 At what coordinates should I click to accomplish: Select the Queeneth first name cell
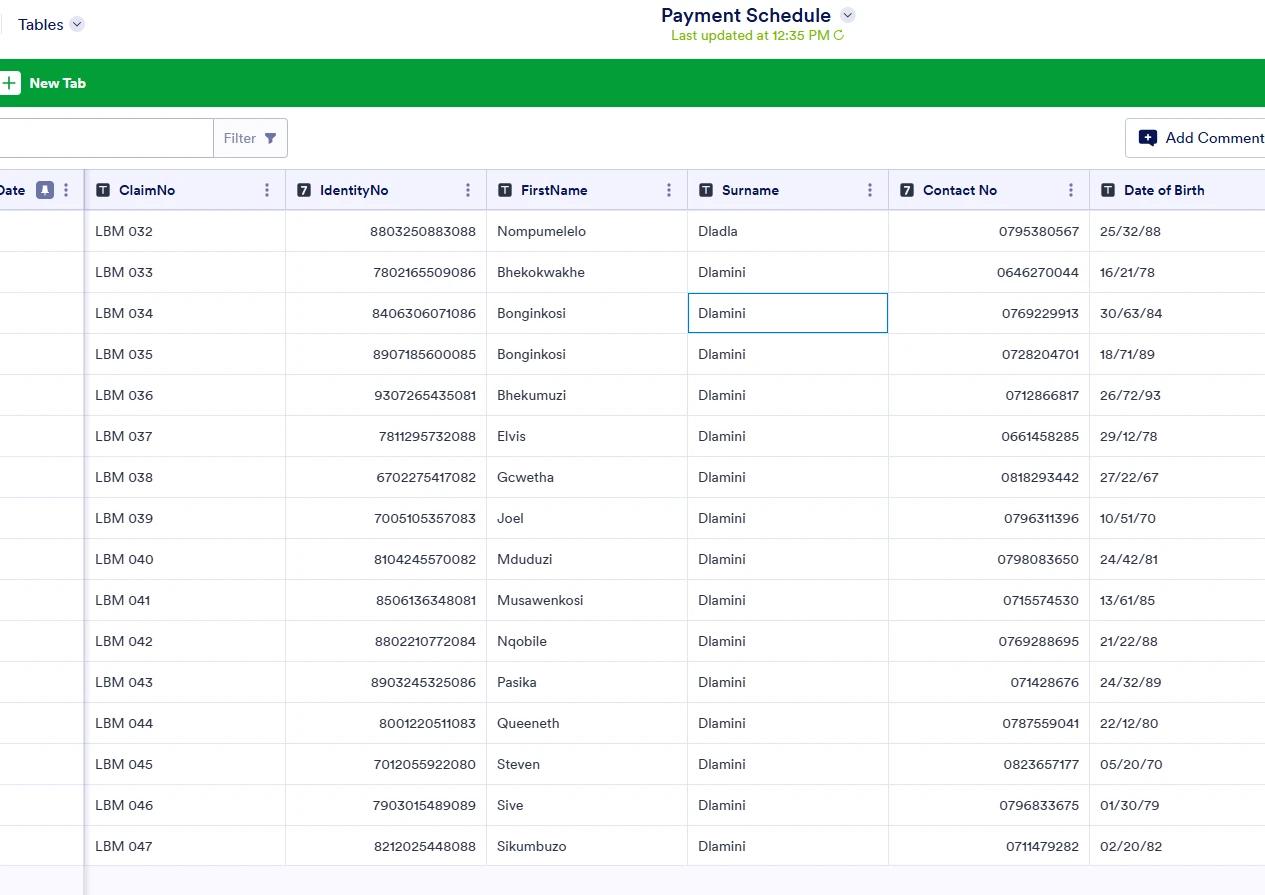[x=587, y=723]
